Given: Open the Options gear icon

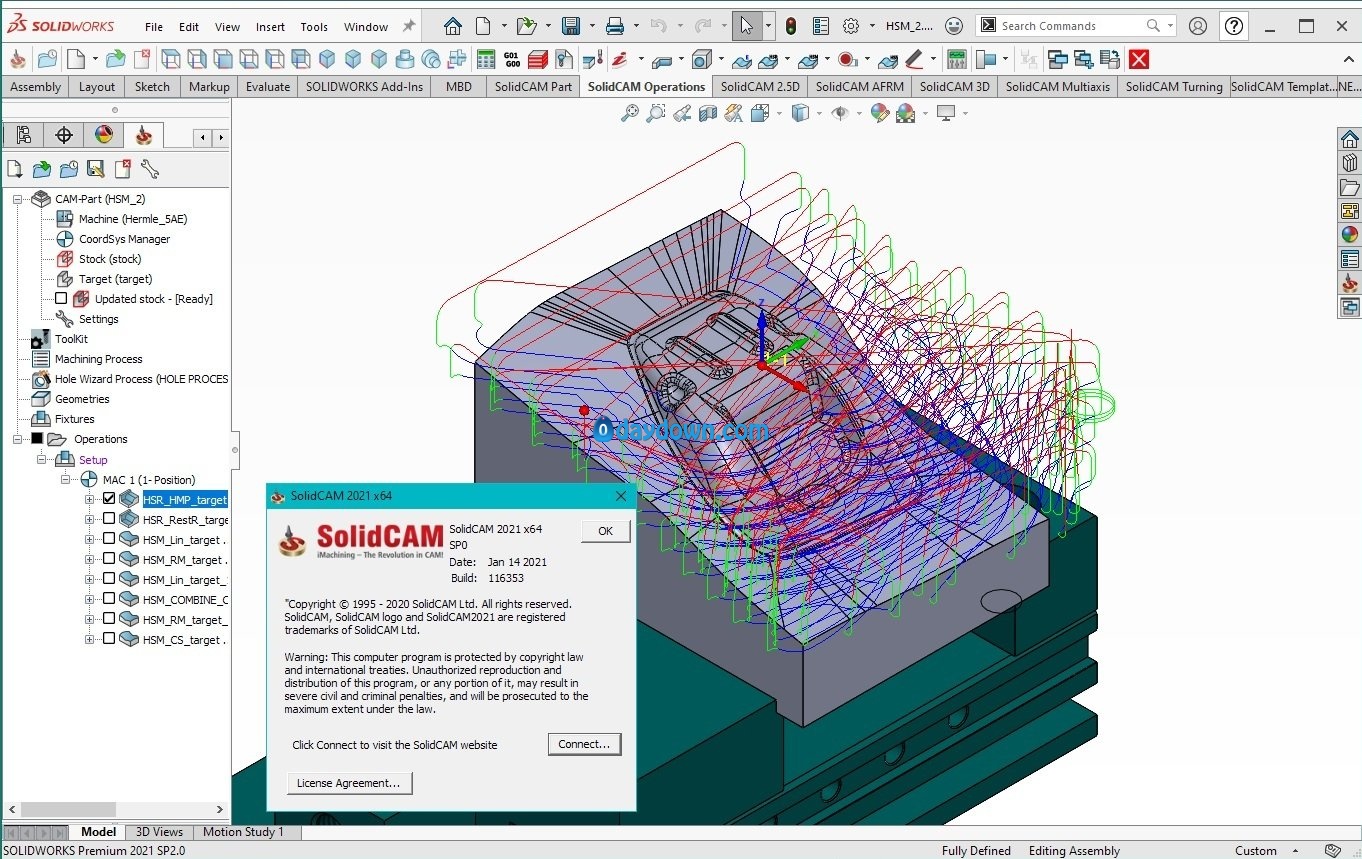Looking at the screenshot, I should pos(851,26).
